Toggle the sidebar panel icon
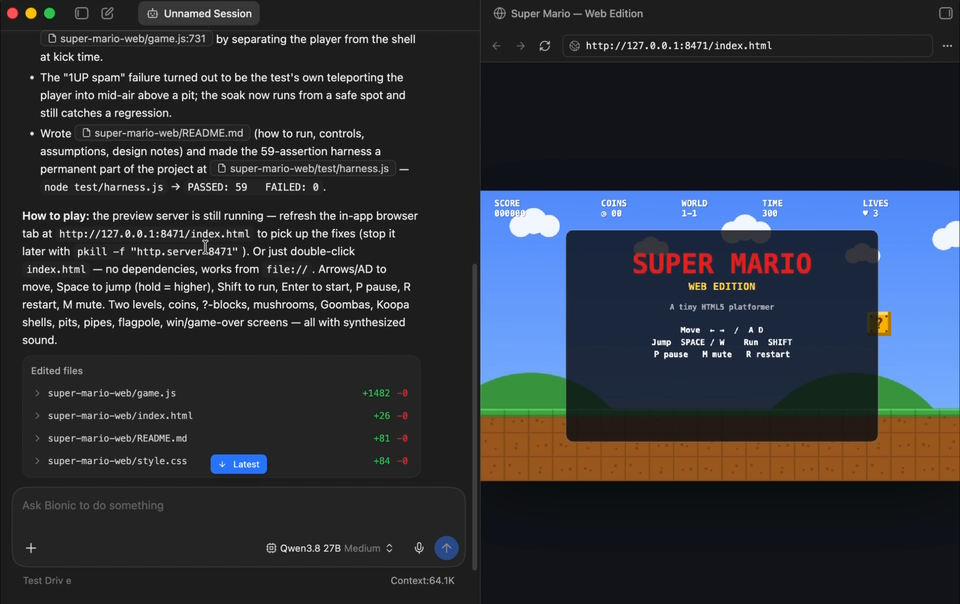Image resolution: width=960 pixels, height=604 pixels. tap(81, 13)
